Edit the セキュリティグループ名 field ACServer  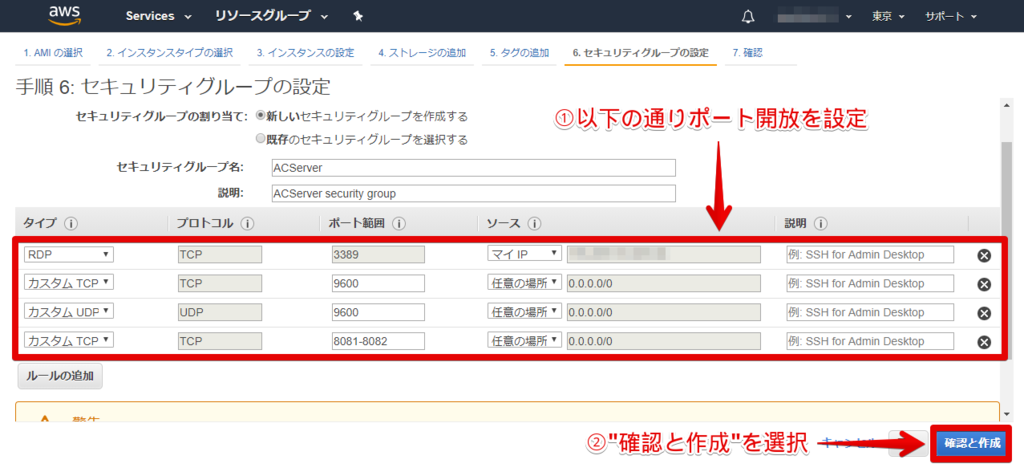(x=473, y=168)
